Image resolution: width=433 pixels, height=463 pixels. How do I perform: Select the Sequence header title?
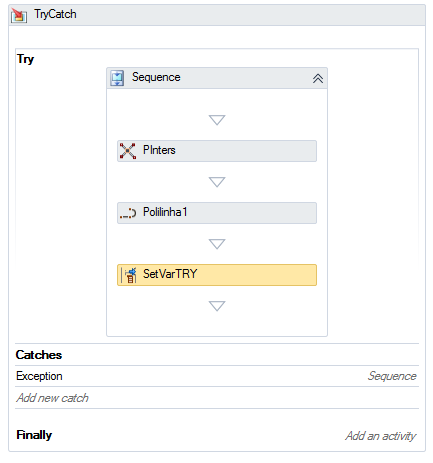(x=156, y=77)
